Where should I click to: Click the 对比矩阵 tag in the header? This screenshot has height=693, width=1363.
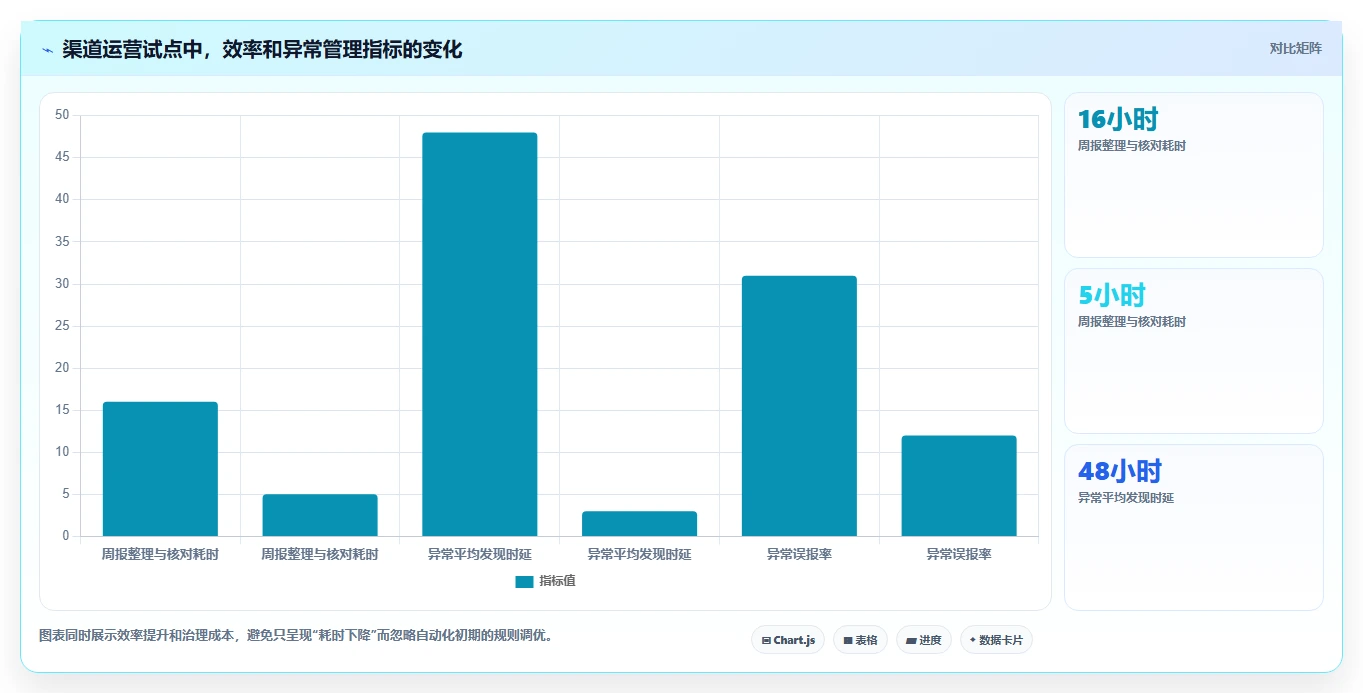[1296, 49]
